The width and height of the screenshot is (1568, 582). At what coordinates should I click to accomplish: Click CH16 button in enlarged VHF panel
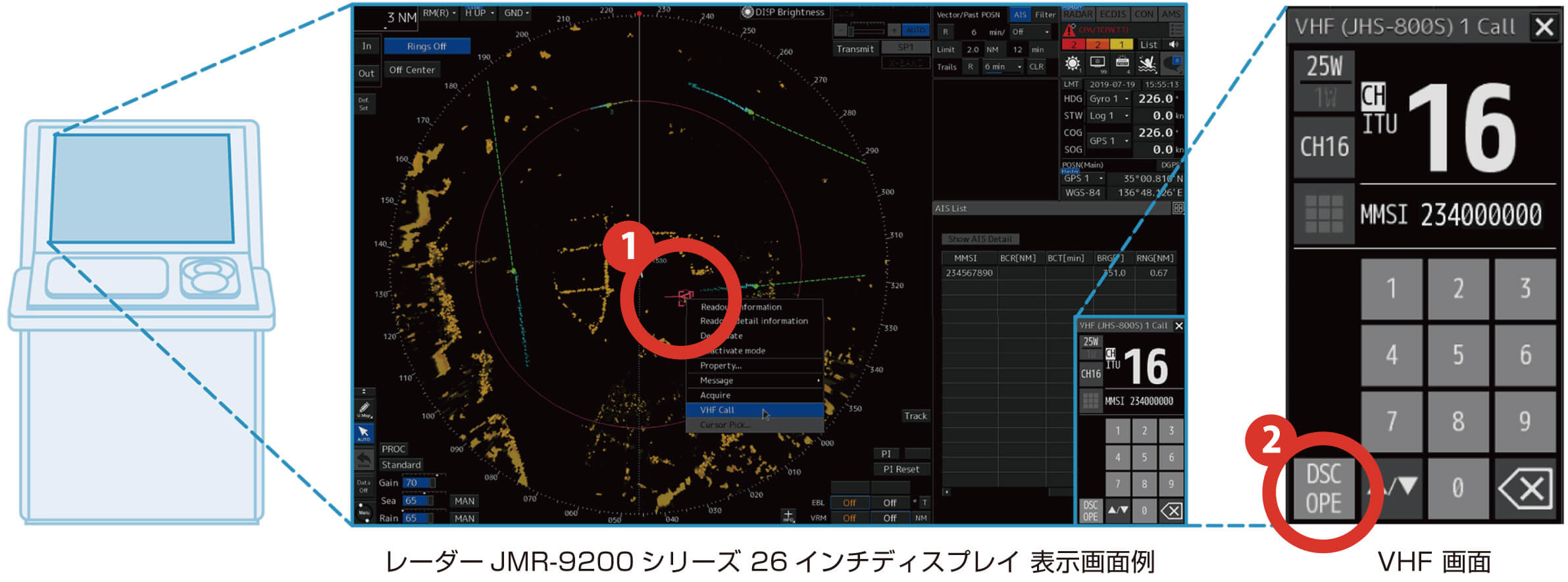[x=1324, y=147]
